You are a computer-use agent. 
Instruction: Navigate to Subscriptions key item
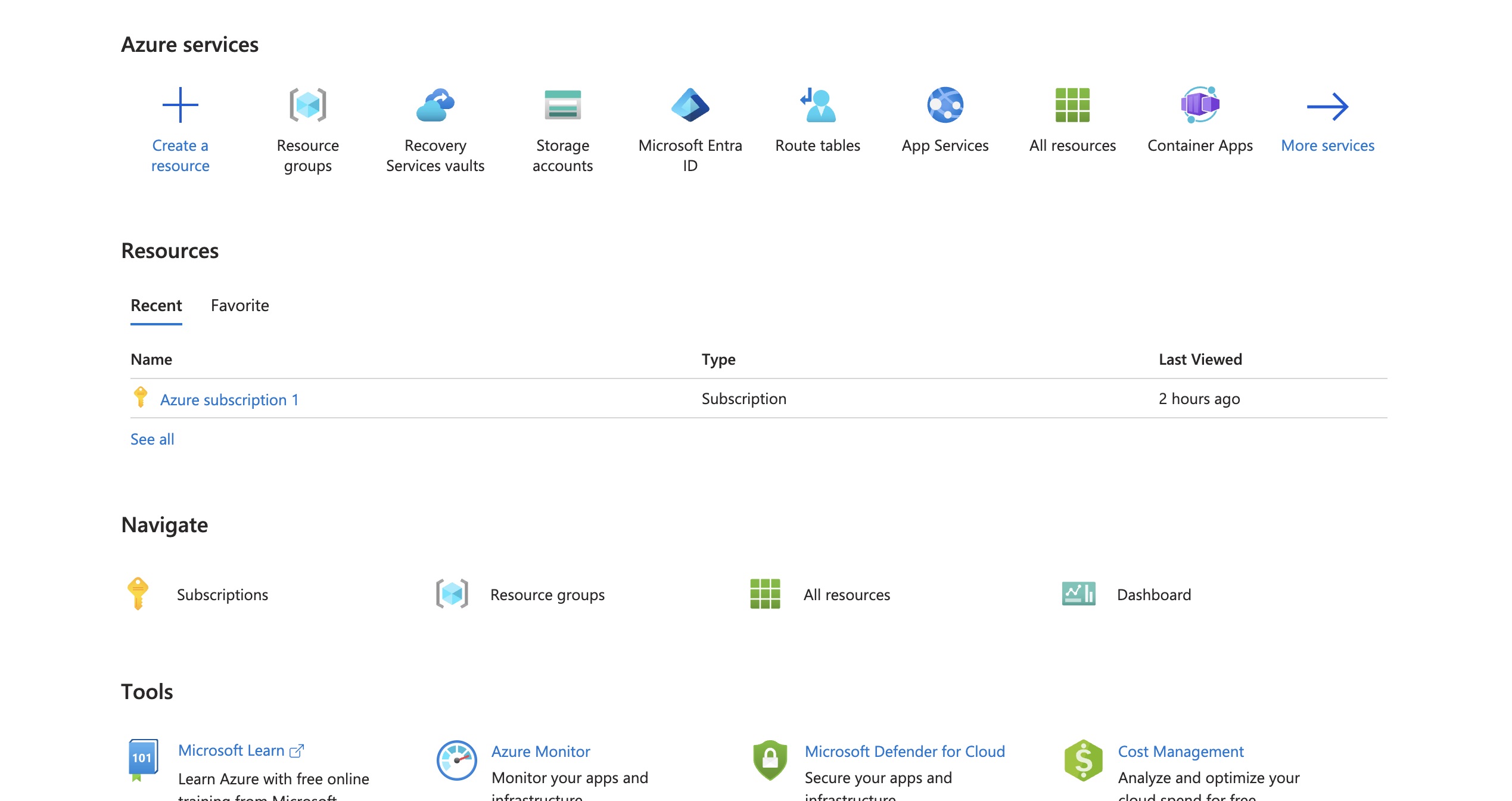point(222,595)
